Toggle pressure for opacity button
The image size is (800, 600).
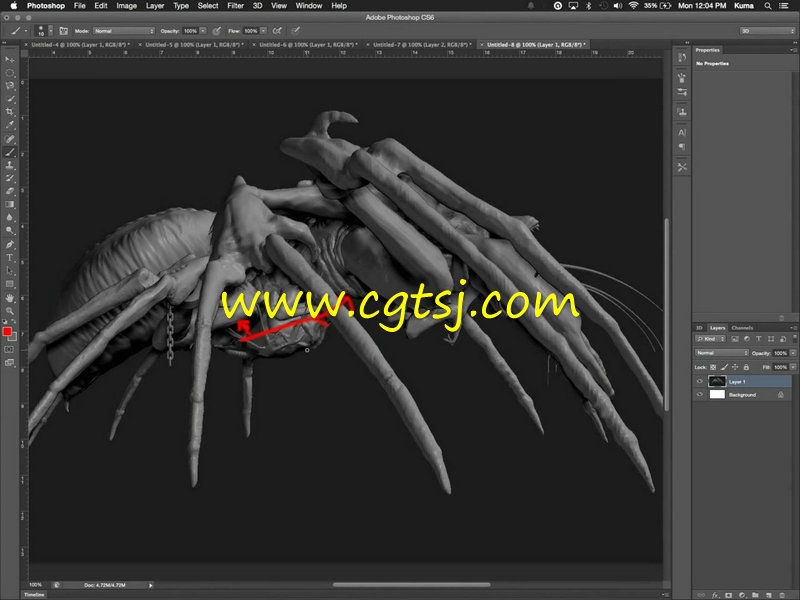pyautogui.click(x=217, y=31)
